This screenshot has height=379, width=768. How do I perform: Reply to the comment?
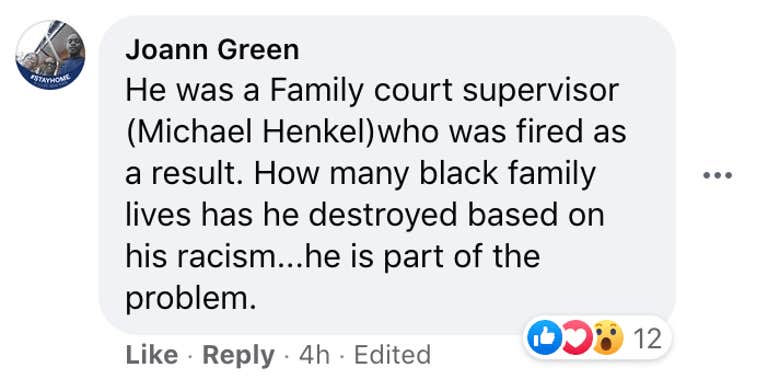pyautogui.click(x=239, y=355)
